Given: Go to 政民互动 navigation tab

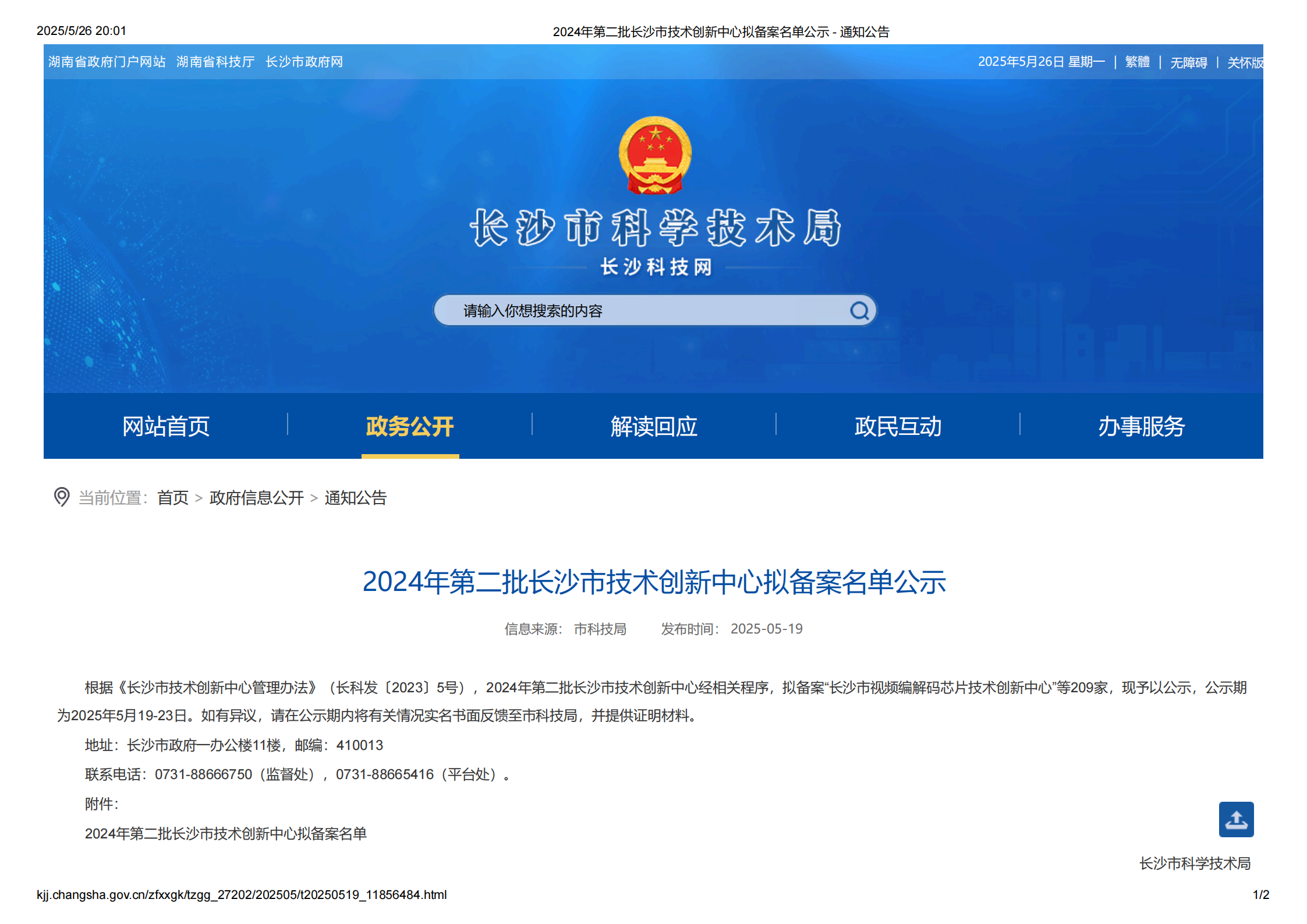Looking at the screenshot, I should [898, 426].
